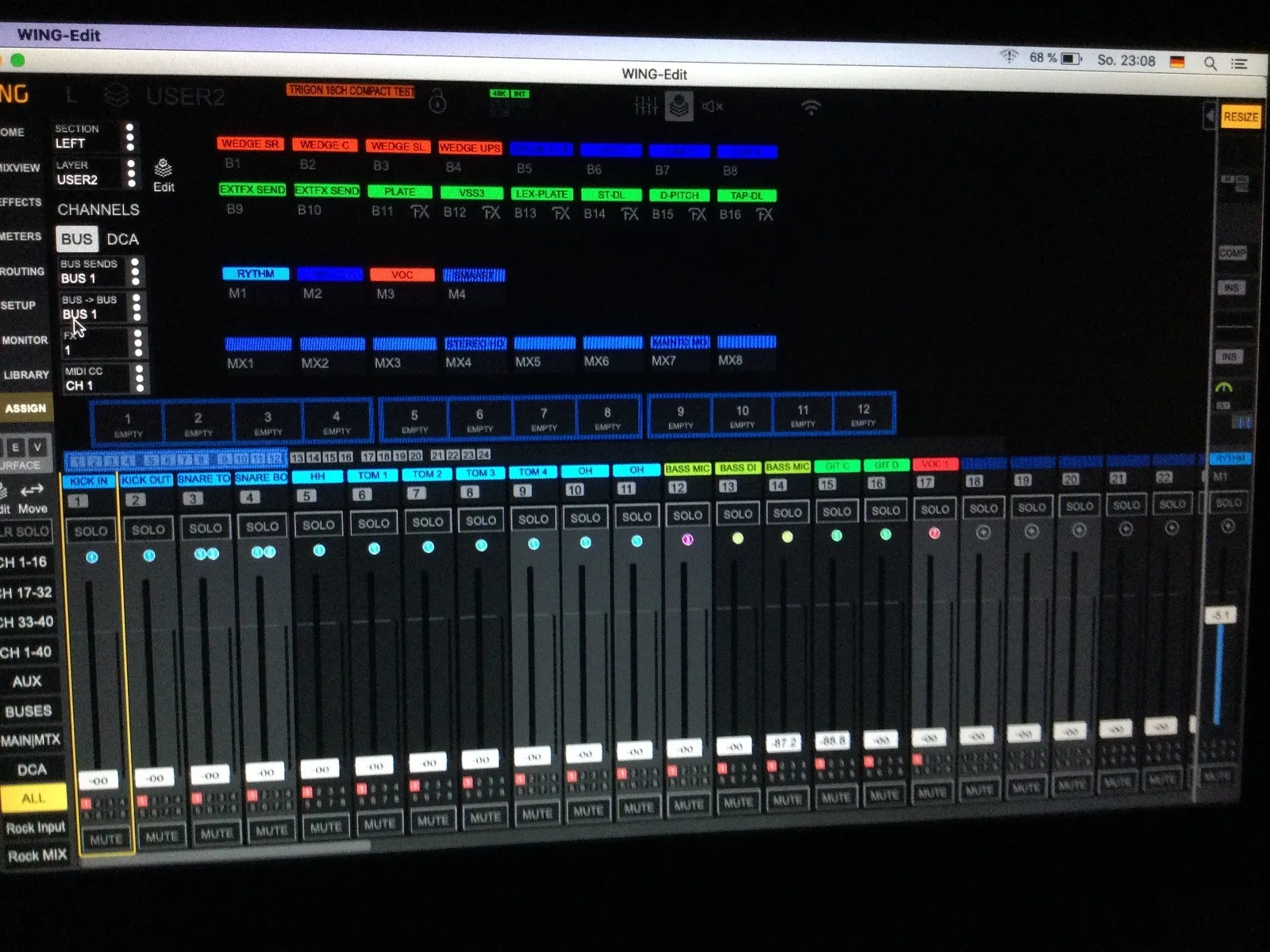Select the Move arrows tool

coord(32,497)
